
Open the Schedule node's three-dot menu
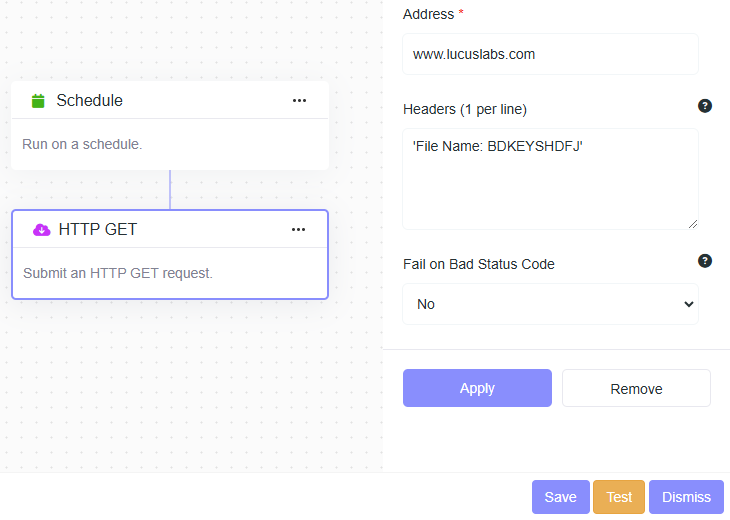coord(299,100)
